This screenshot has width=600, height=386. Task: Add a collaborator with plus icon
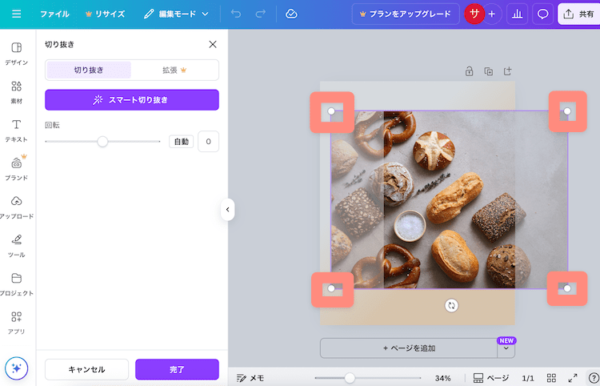coord(492,14)
